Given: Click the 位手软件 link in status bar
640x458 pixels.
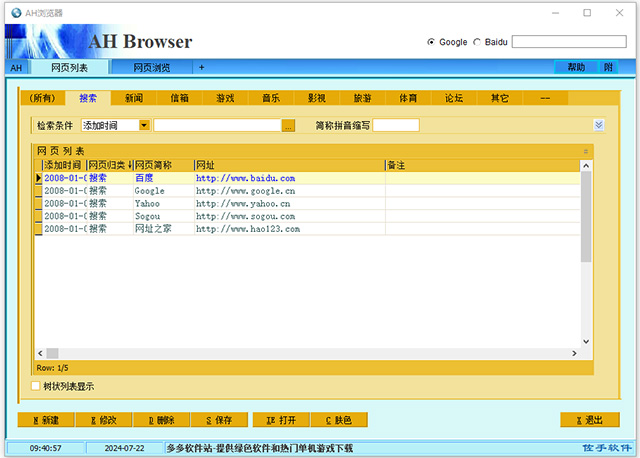Looking at the screenshot, I should pos(607,448).
